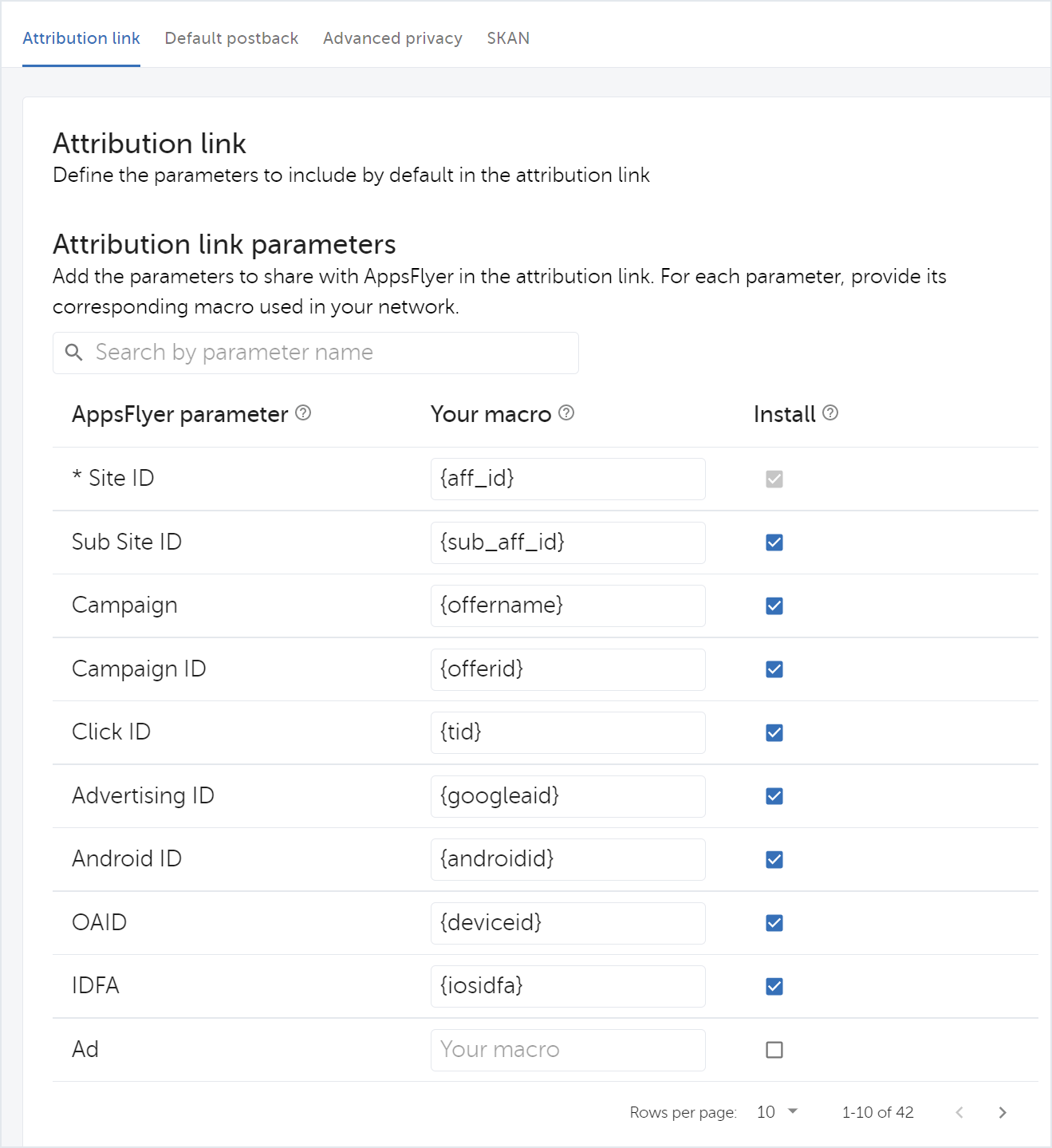Edit the Campaign macro field {offername}
Viewport: 1052px width, 1148px height.
click(x=568, y=606)
